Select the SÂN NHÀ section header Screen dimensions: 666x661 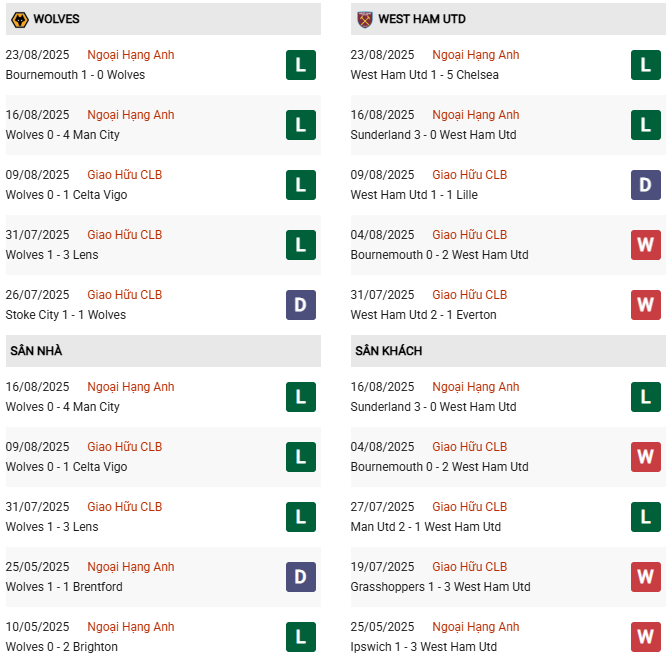(37, 351)
